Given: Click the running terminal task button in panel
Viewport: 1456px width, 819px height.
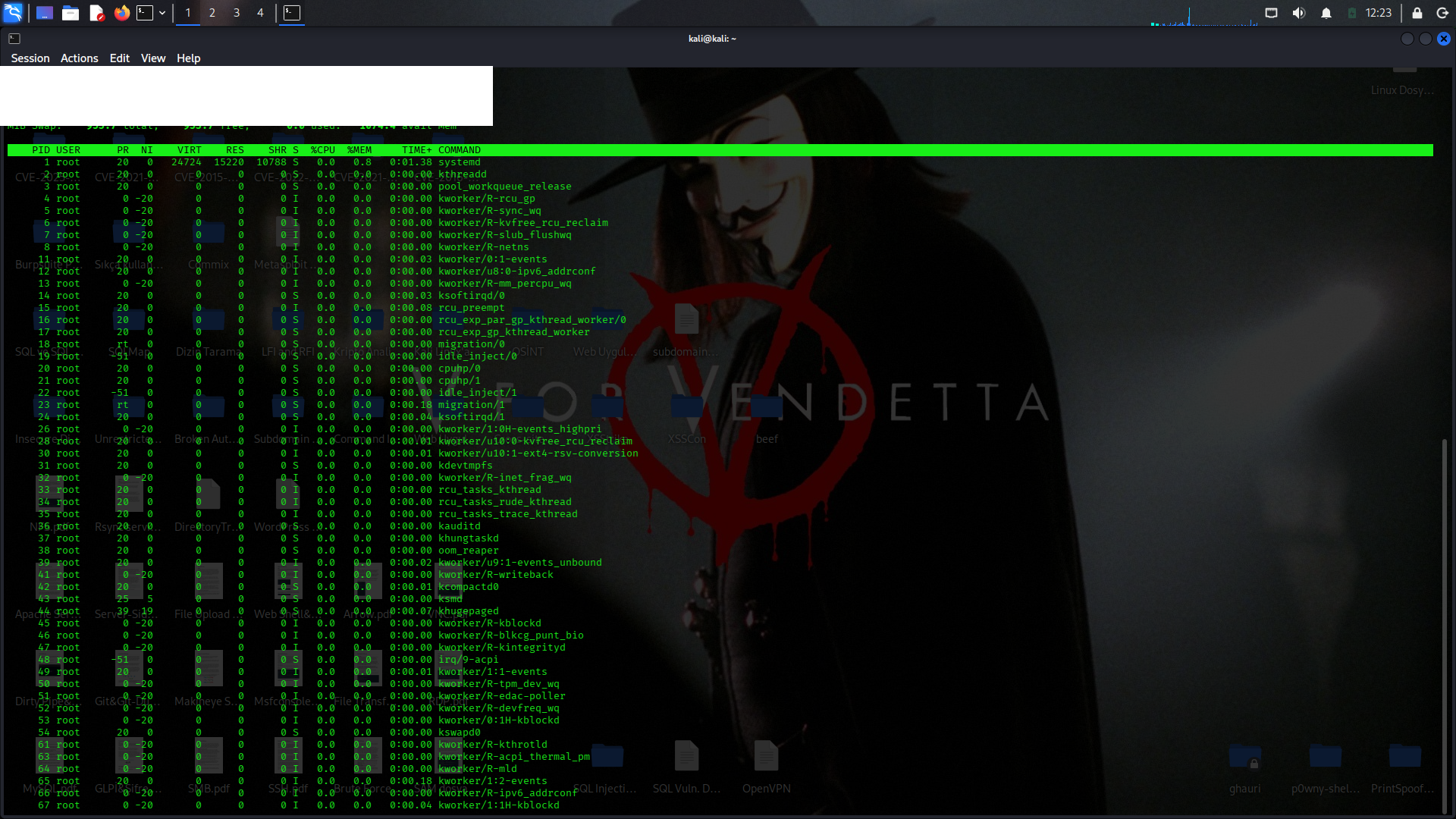Looking at the screenshot, I should pos(292,13).
